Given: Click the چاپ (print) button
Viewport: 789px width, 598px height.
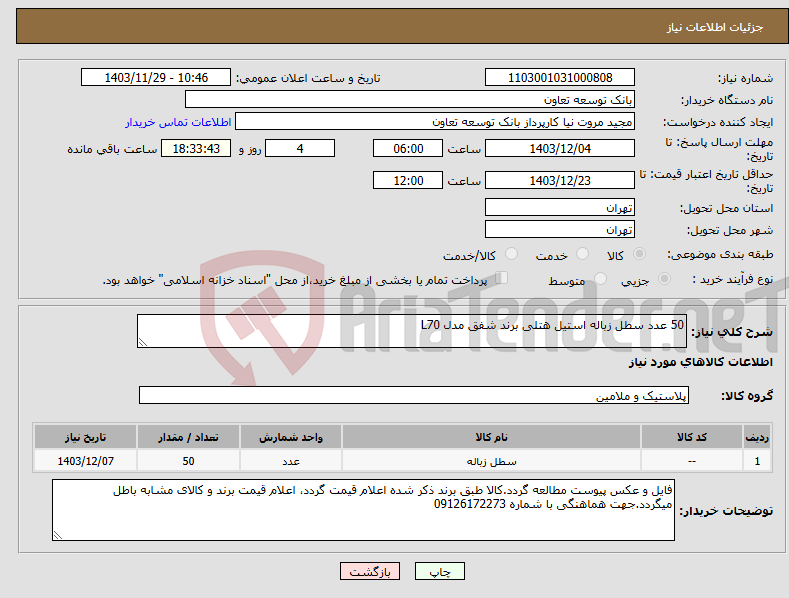Looking at the screenshot, I should [439, 571].
